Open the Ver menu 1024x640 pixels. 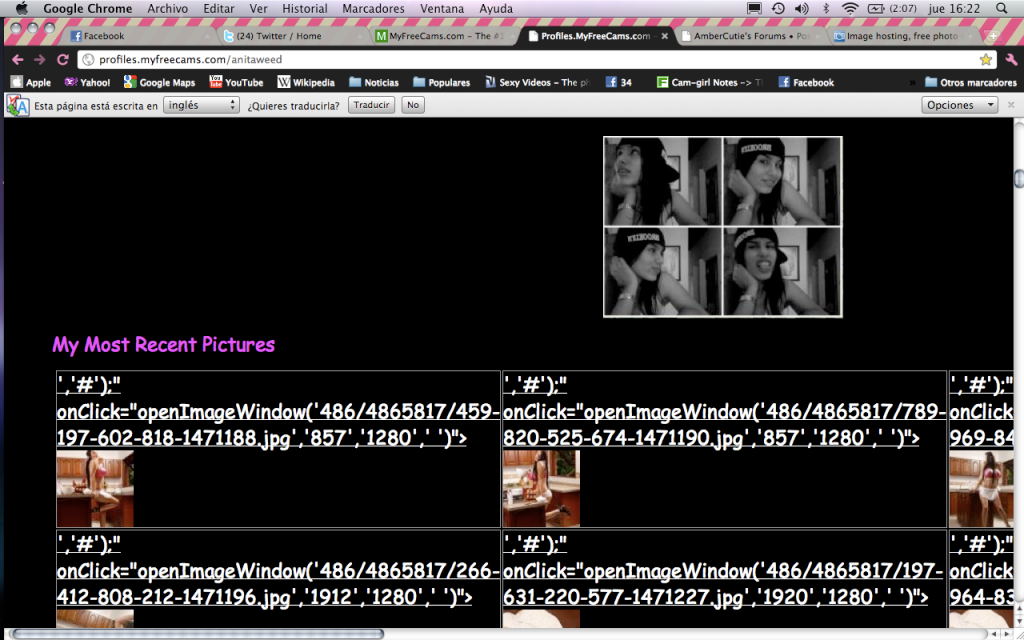(x=259, y=8)
